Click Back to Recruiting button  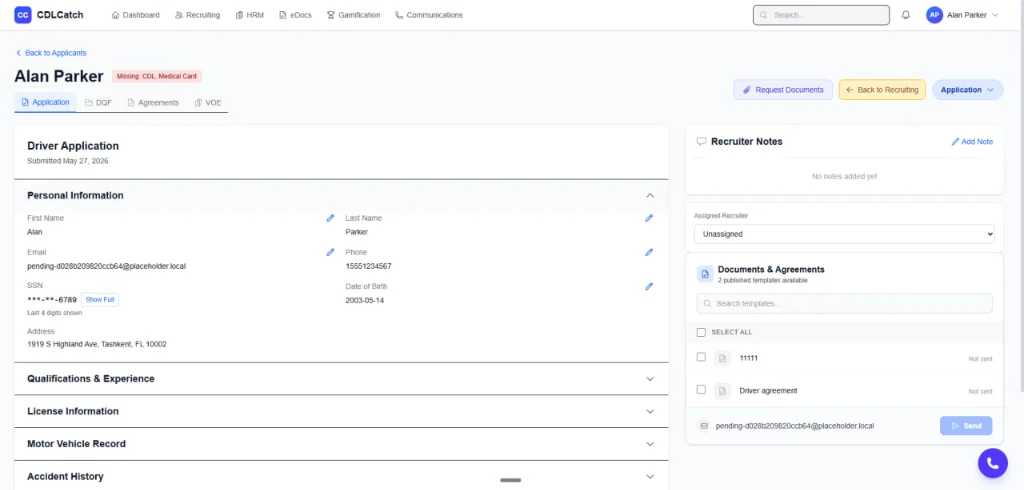point(882,90)
